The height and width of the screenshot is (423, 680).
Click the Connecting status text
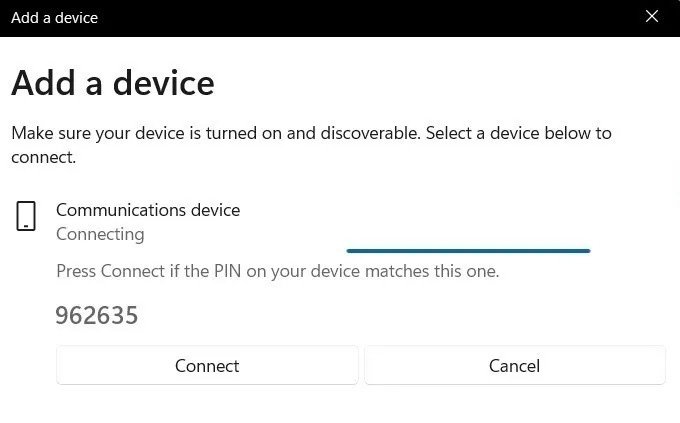click(x=100, y=234)
